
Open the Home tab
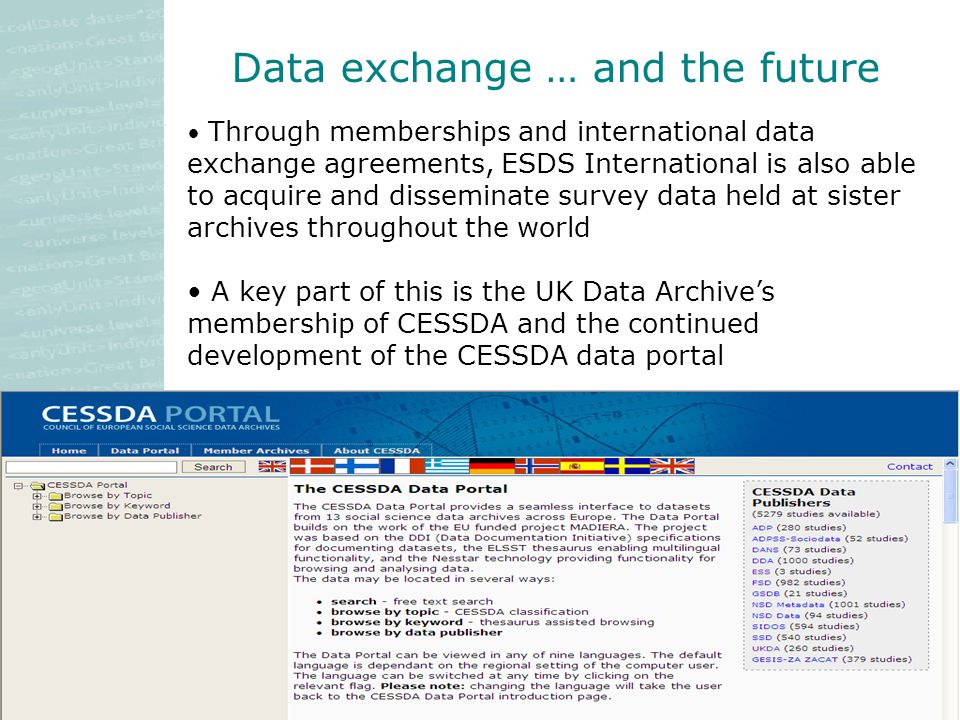69,451
